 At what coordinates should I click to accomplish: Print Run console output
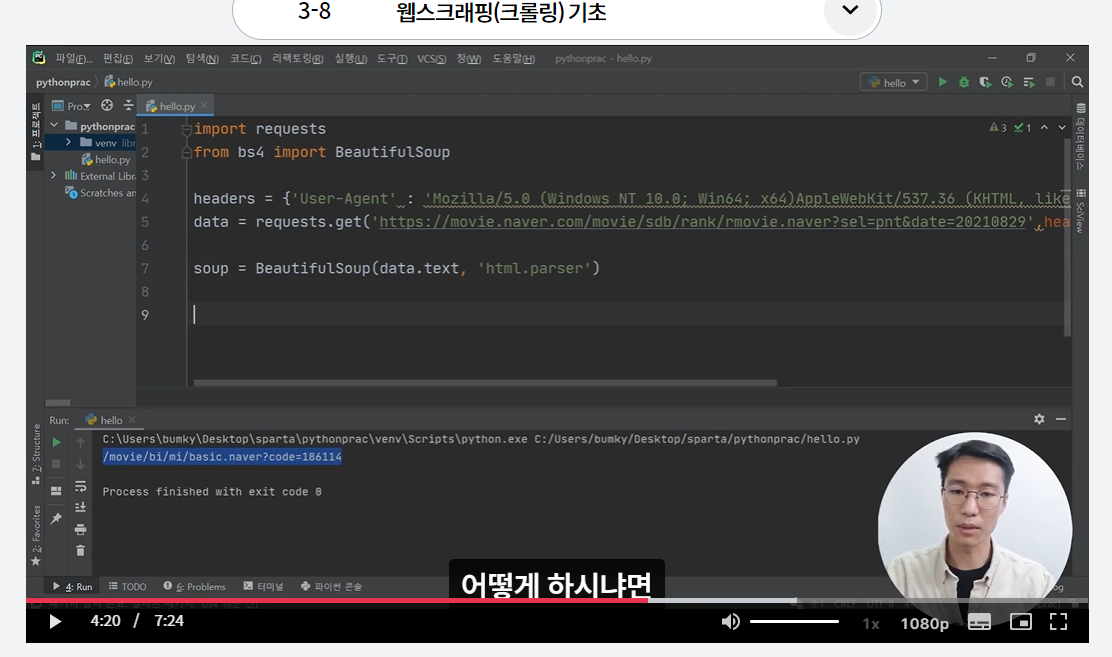click(80, 529)
